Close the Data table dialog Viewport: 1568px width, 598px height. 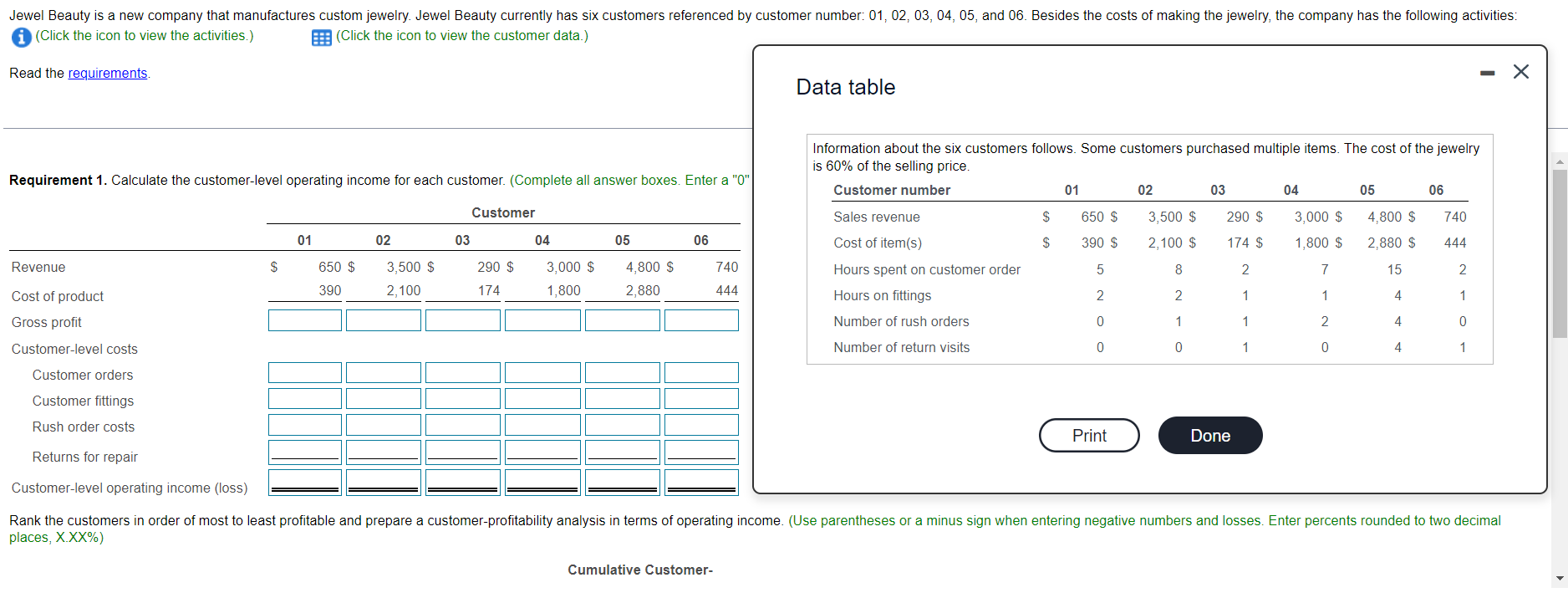pyautogui.click(x=1521, y=72)
